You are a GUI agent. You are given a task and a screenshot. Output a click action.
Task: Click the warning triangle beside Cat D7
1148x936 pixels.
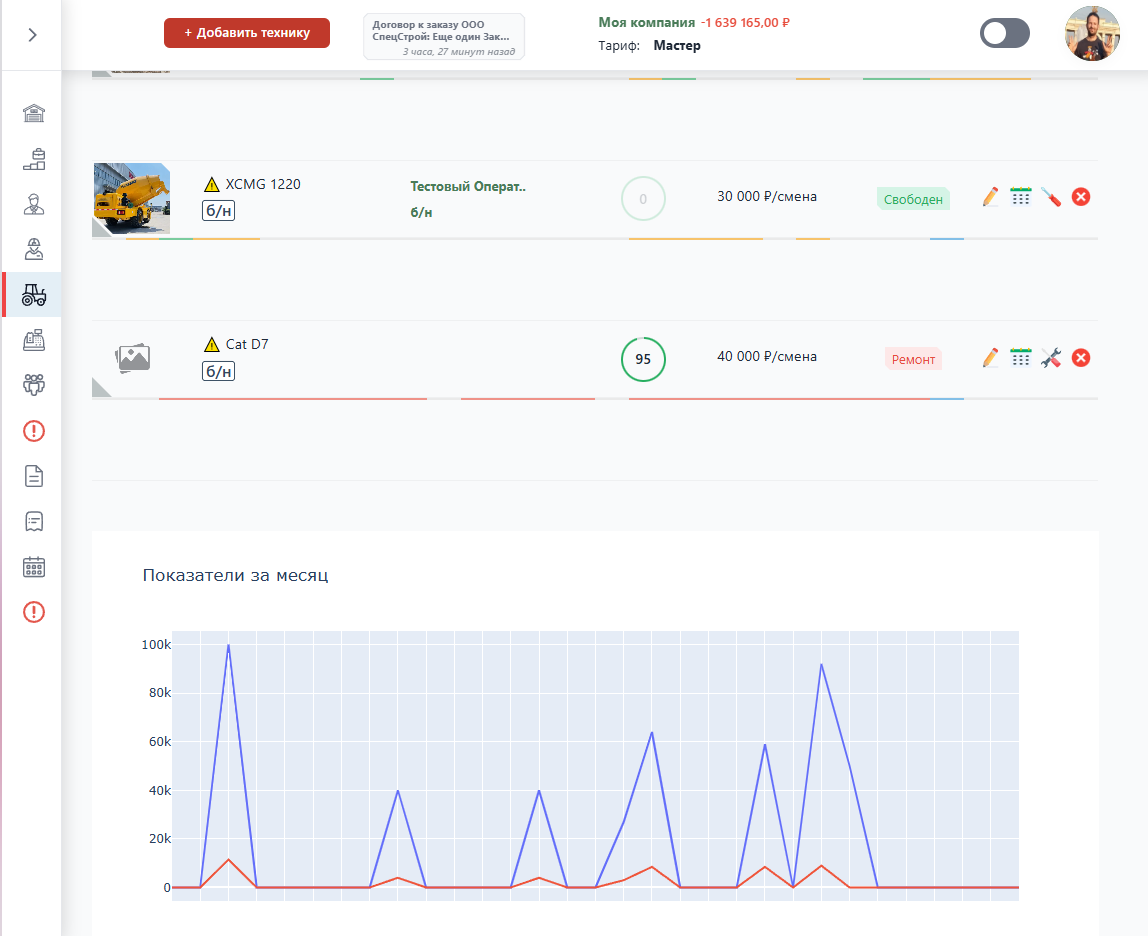pyautogui.click(x=212, y=344)
